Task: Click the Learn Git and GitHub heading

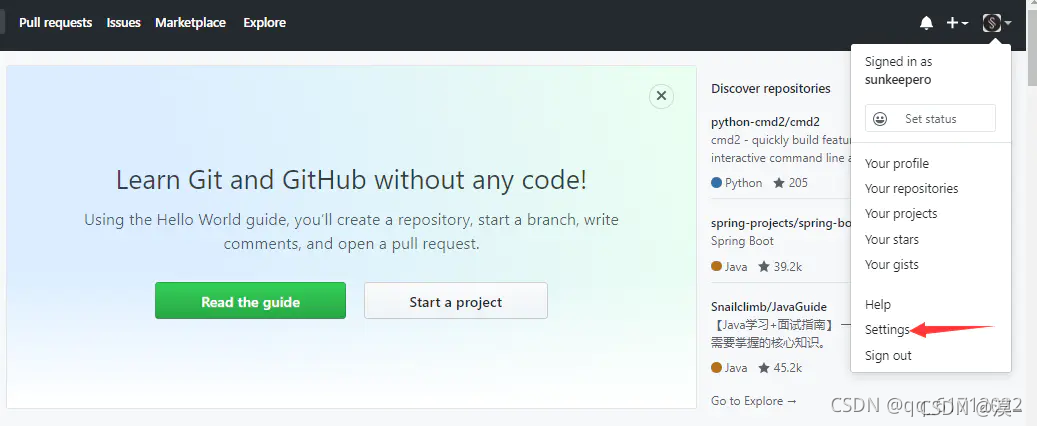Action: (351, 180)
